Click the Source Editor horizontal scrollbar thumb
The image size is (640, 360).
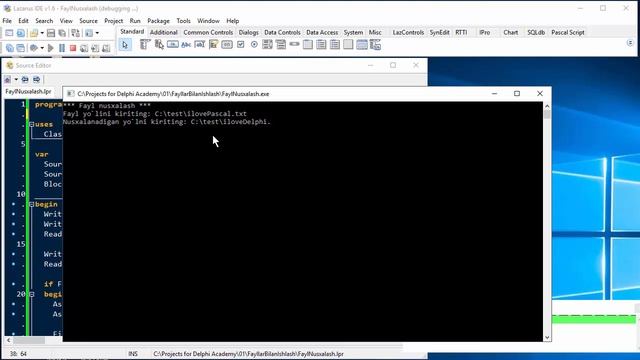pyautogui.click(x=29, y=340)
